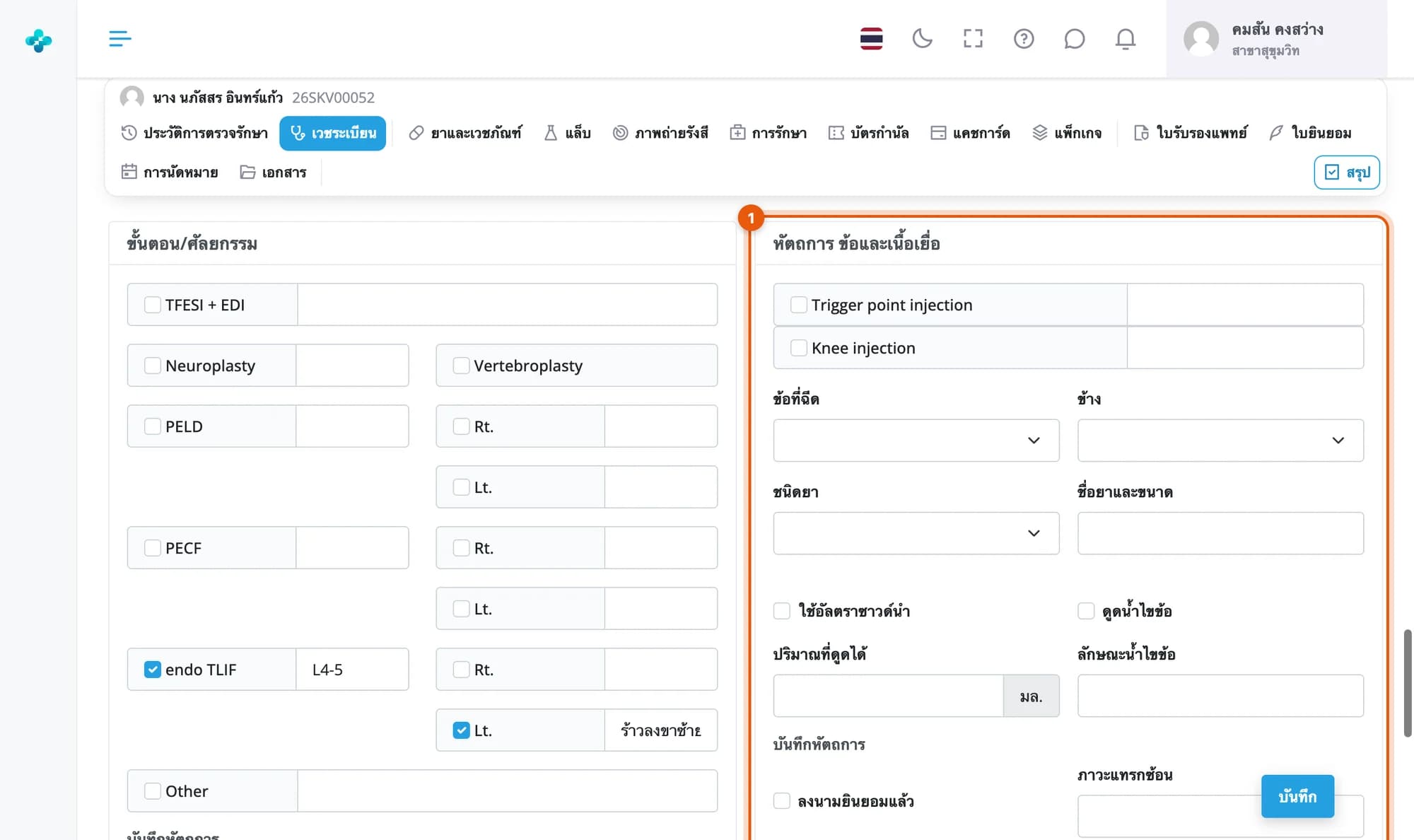Screen dimensions: 1414x840
Task: Open the ชนิดยา dropdown
Action: pos(916,533)
